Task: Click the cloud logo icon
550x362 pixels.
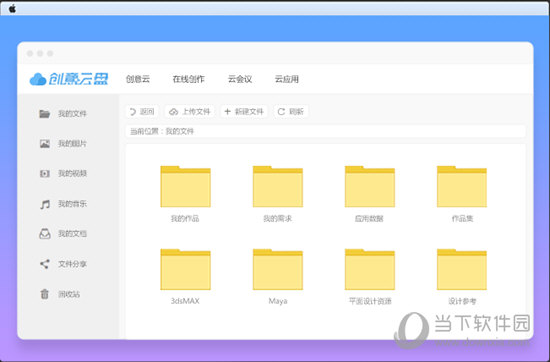Action: [x=38, y=79]
